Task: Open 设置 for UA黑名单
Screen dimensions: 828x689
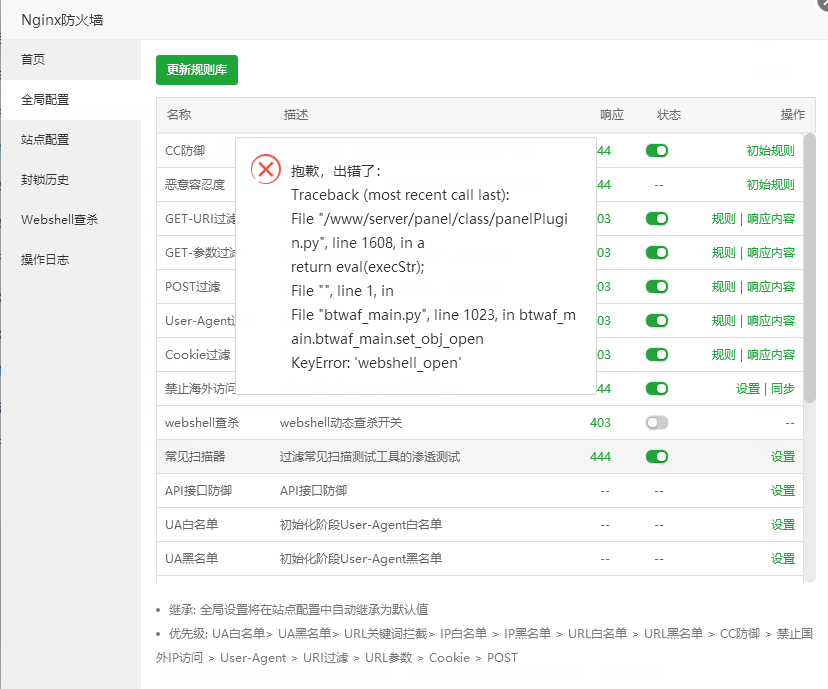Action: 783,558
